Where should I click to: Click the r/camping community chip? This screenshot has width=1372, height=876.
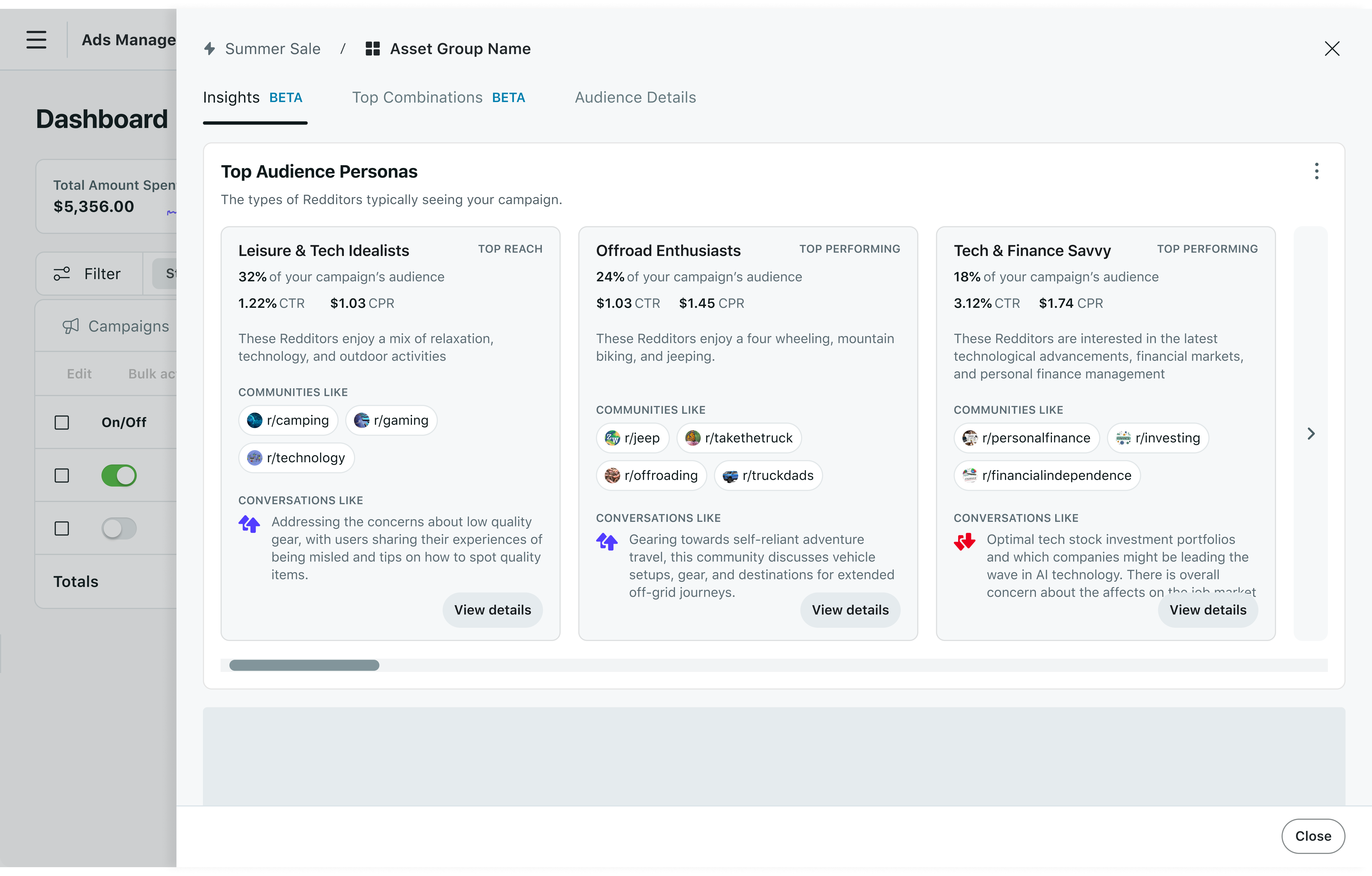(288, 421)
